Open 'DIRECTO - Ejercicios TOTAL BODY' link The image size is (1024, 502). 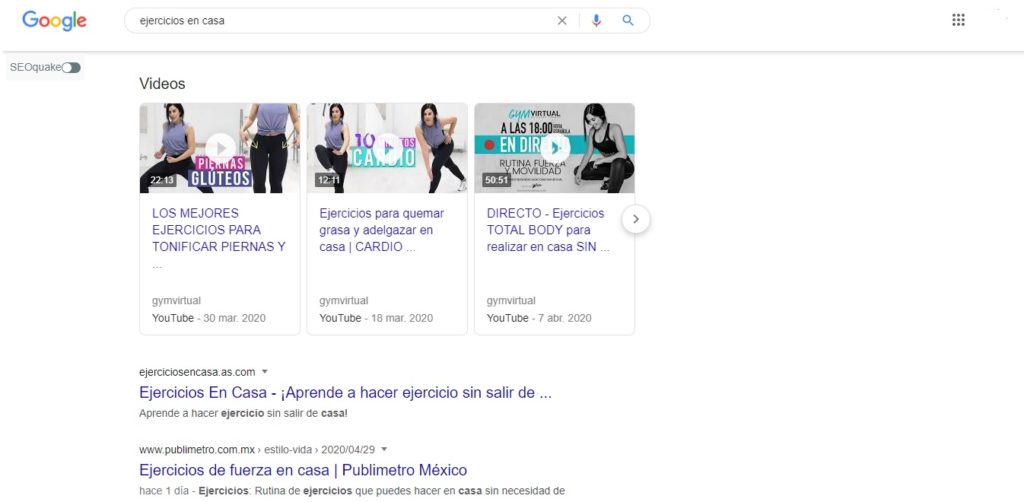tap(548, 230)
